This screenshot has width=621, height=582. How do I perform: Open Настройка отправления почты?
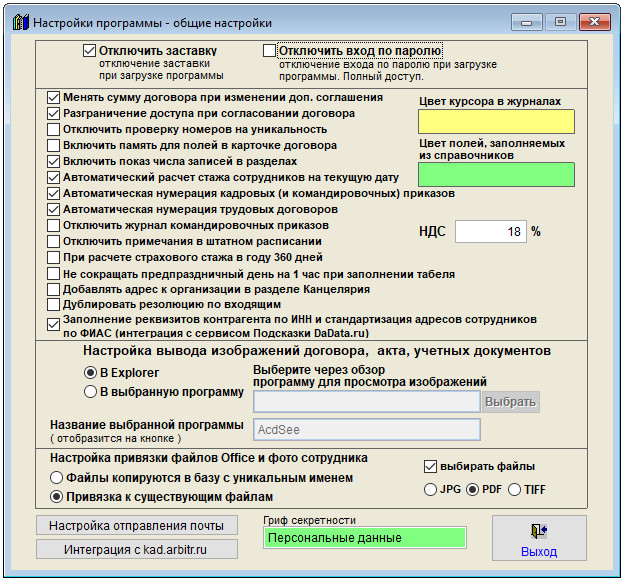(x=137, y=526)
